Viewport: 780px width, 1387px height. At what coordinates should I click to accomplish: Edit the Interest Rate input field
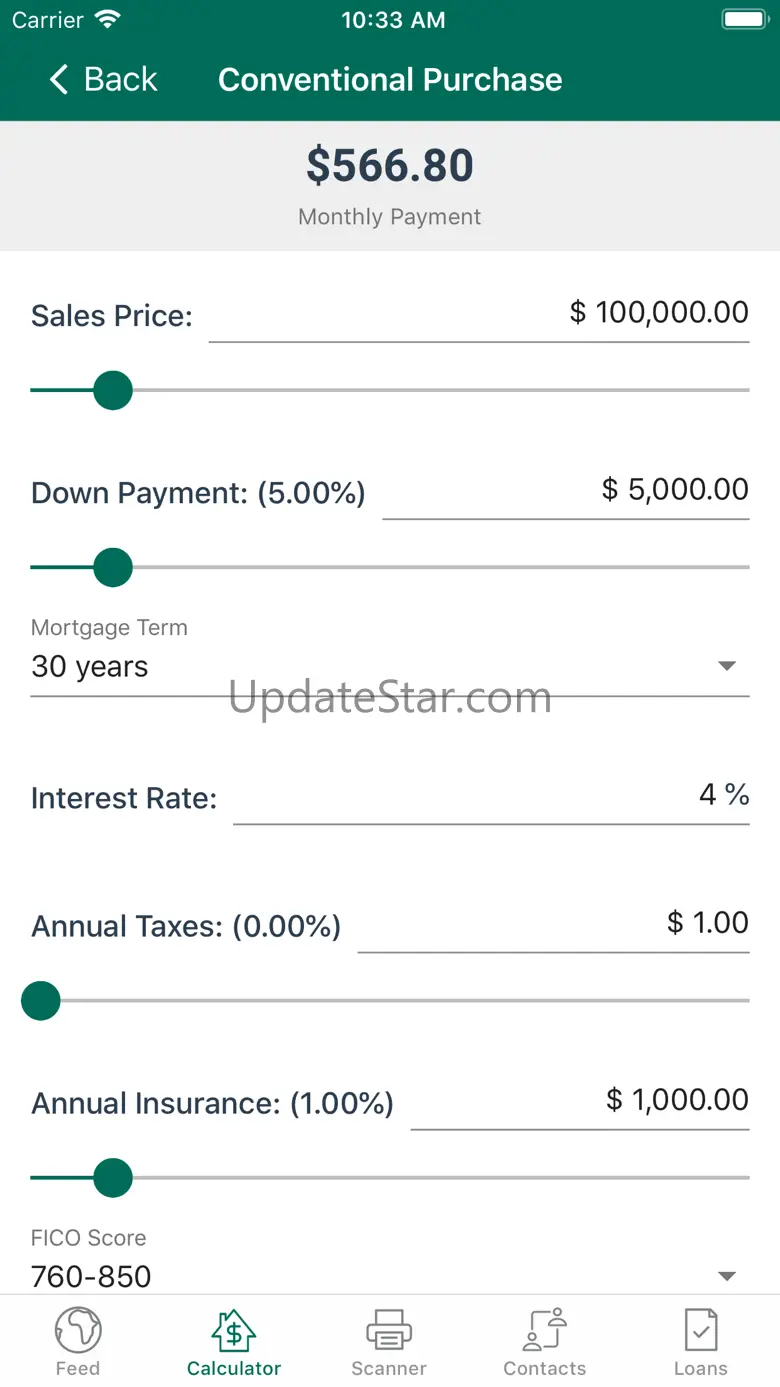click(x=490, y=797)
